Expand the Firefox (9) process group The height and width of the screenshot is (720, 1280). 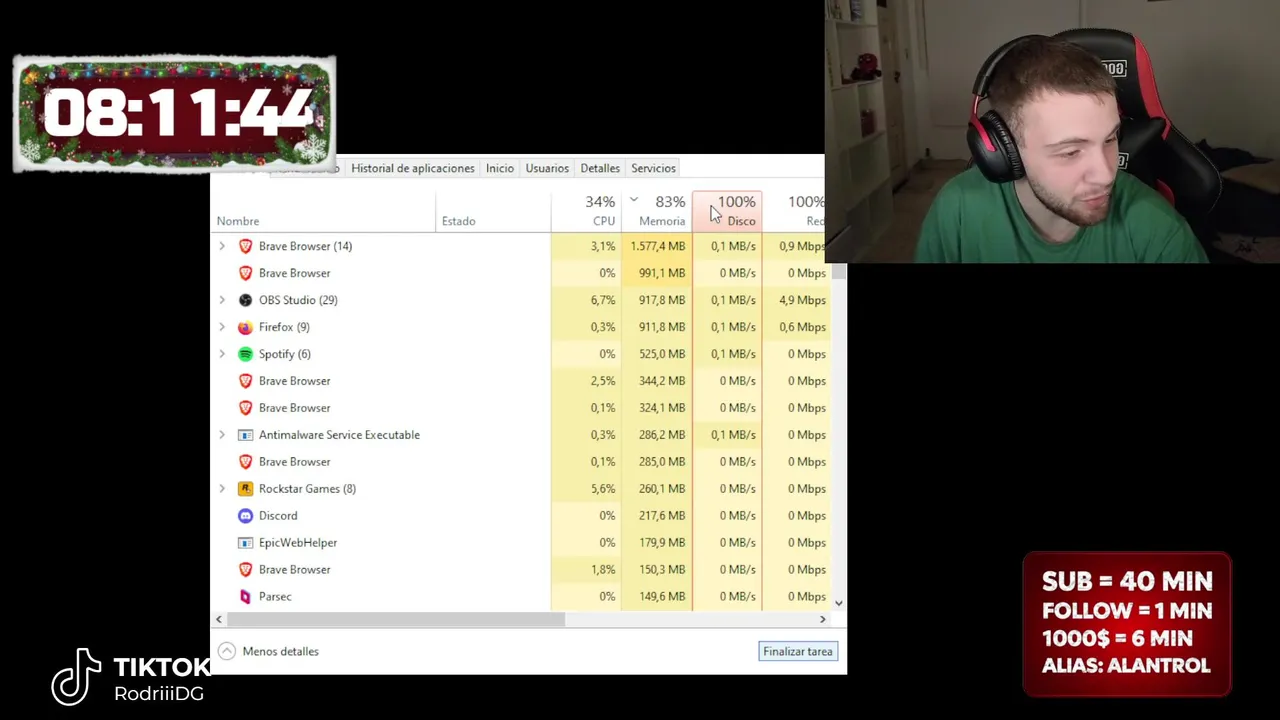[x=222, y=327]
